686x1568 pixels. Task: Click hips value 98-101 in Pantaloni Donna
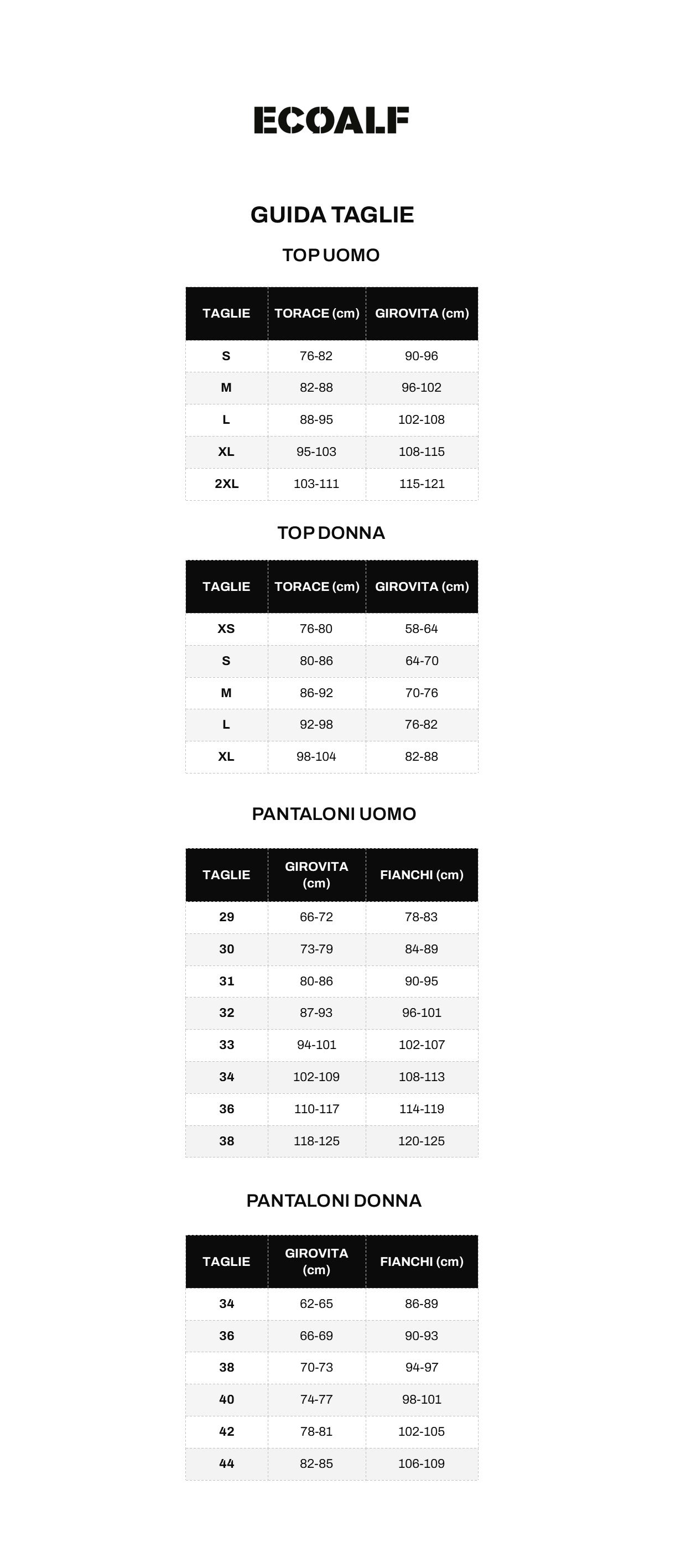[x=421, y=1399]
